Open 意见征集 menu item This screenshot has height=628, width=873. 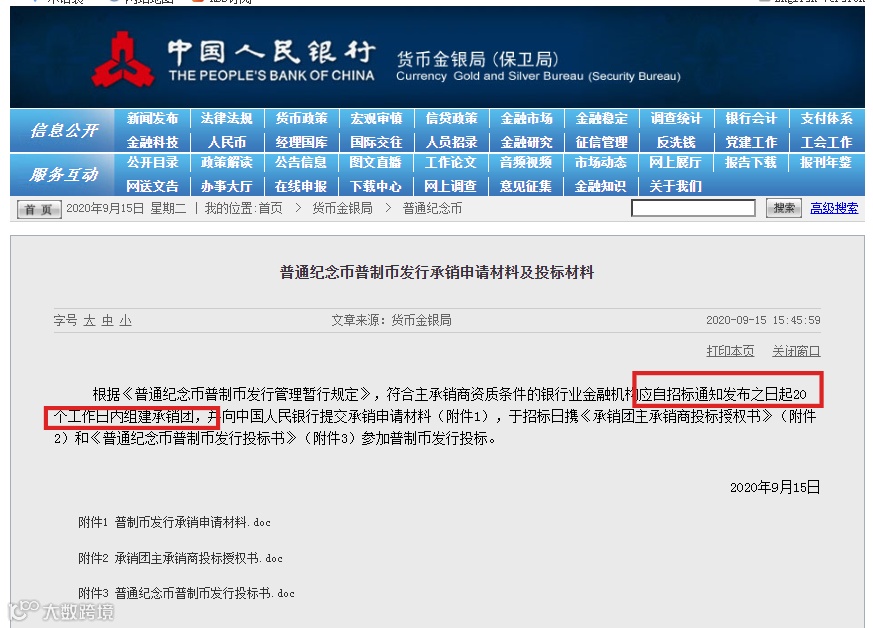(x=526, y=186)
